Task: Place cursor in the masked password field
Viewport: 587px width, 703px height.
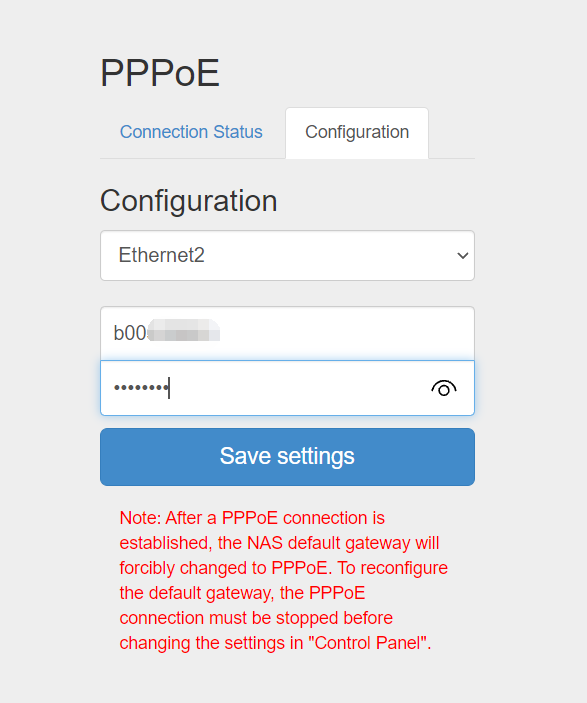Action: [287, 388]
